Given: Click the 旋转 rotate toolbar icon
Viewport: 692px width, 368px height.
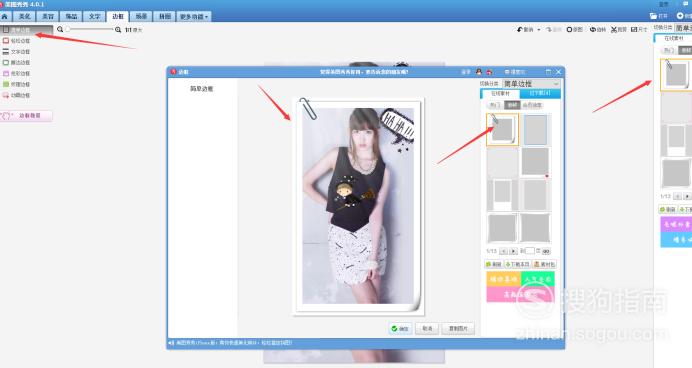Looking at the screenshot, I should [598, 29].
